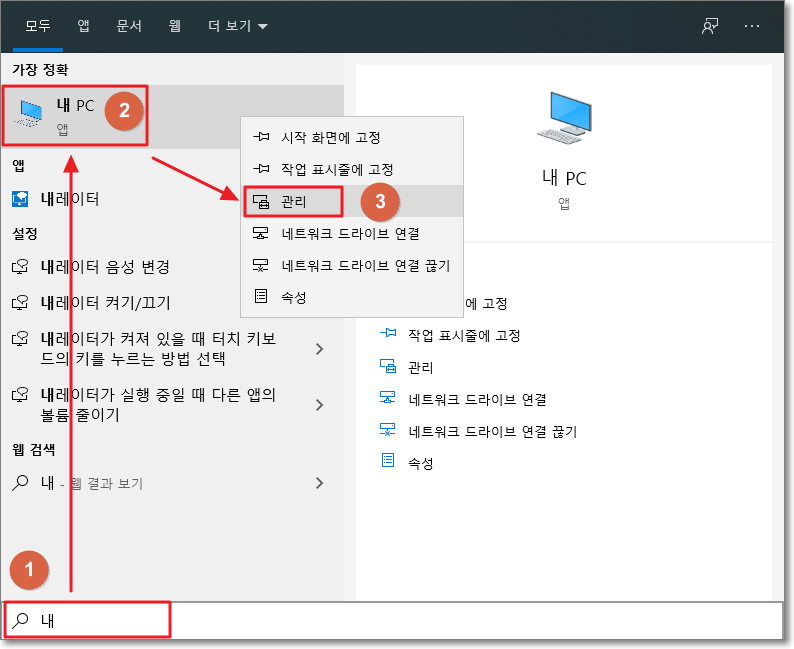Image resolution: width=794 pixels, height=649 pixels.
Task: Click preview pane 속성 icon
Action: click(x=388, y=460)
